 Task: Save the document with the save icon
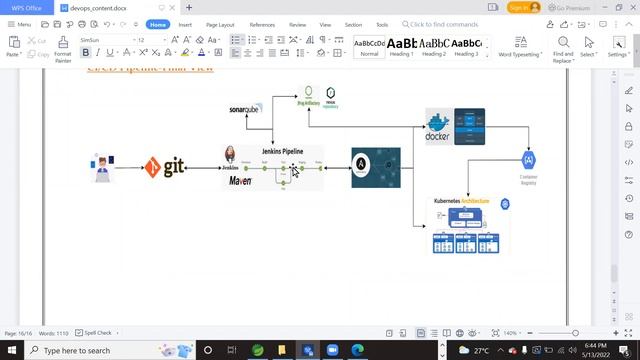pos(57,24)
